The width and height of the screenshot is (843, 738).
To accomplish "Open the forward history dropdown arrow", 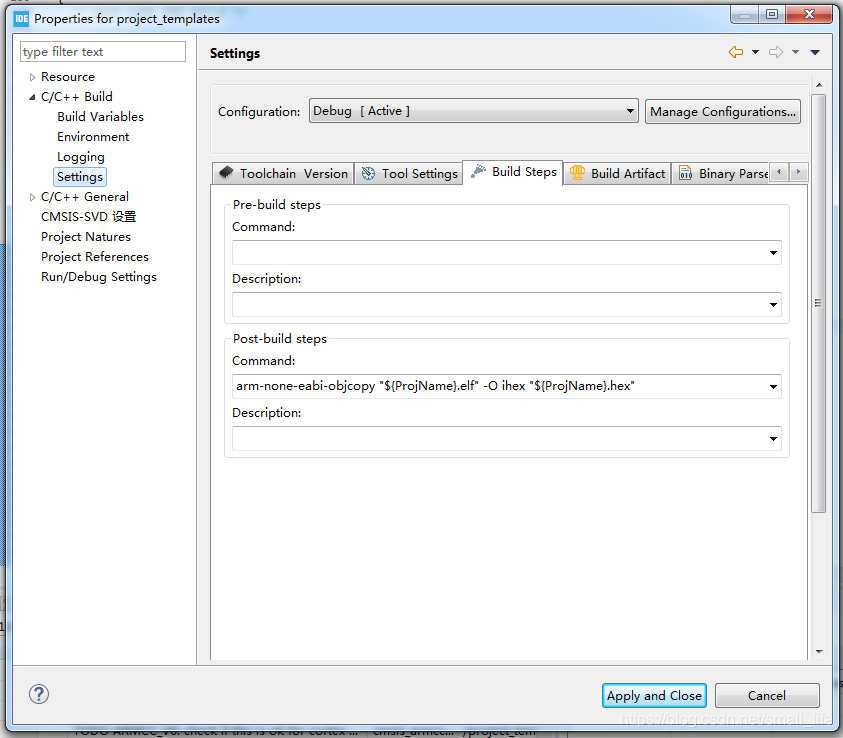I will [x=795, y=52].
